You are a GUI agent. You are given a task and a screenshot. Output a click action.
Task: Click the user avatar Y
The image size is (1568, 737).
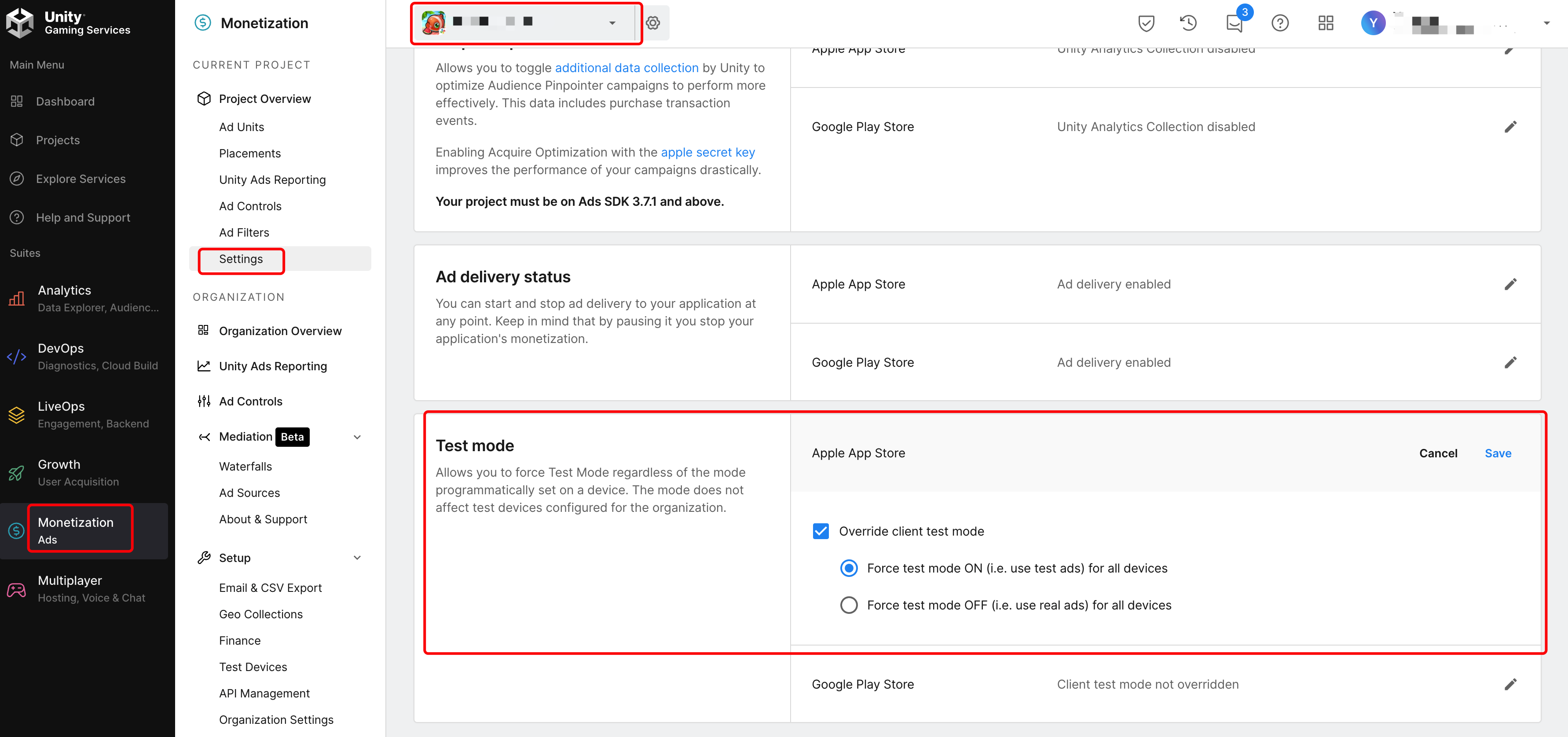pyautogui.click(x=1373, y=23)
